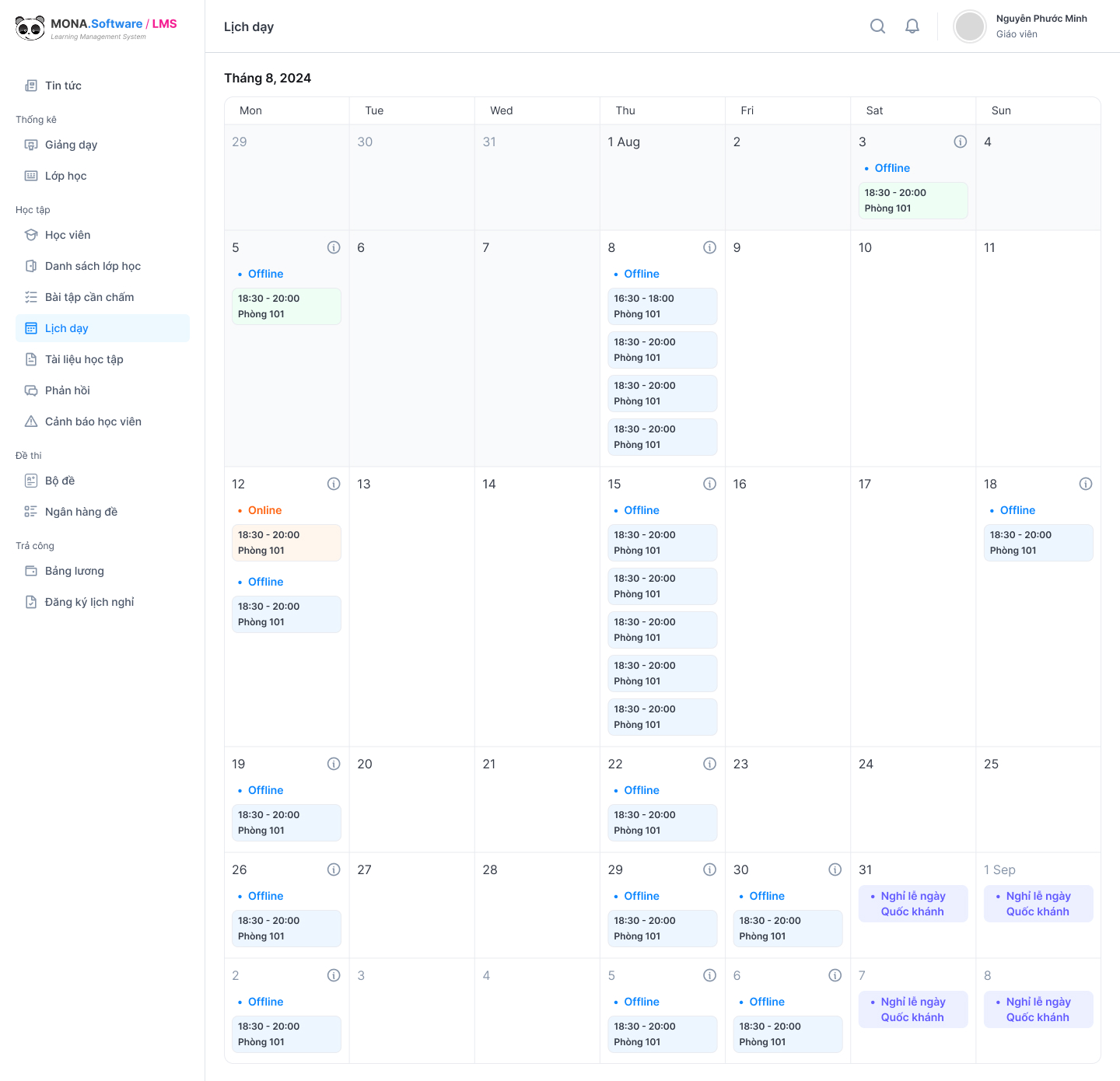
Task: Click Nghỉ lễ Quốc khánh event on August 31
Action: (912, 904)
